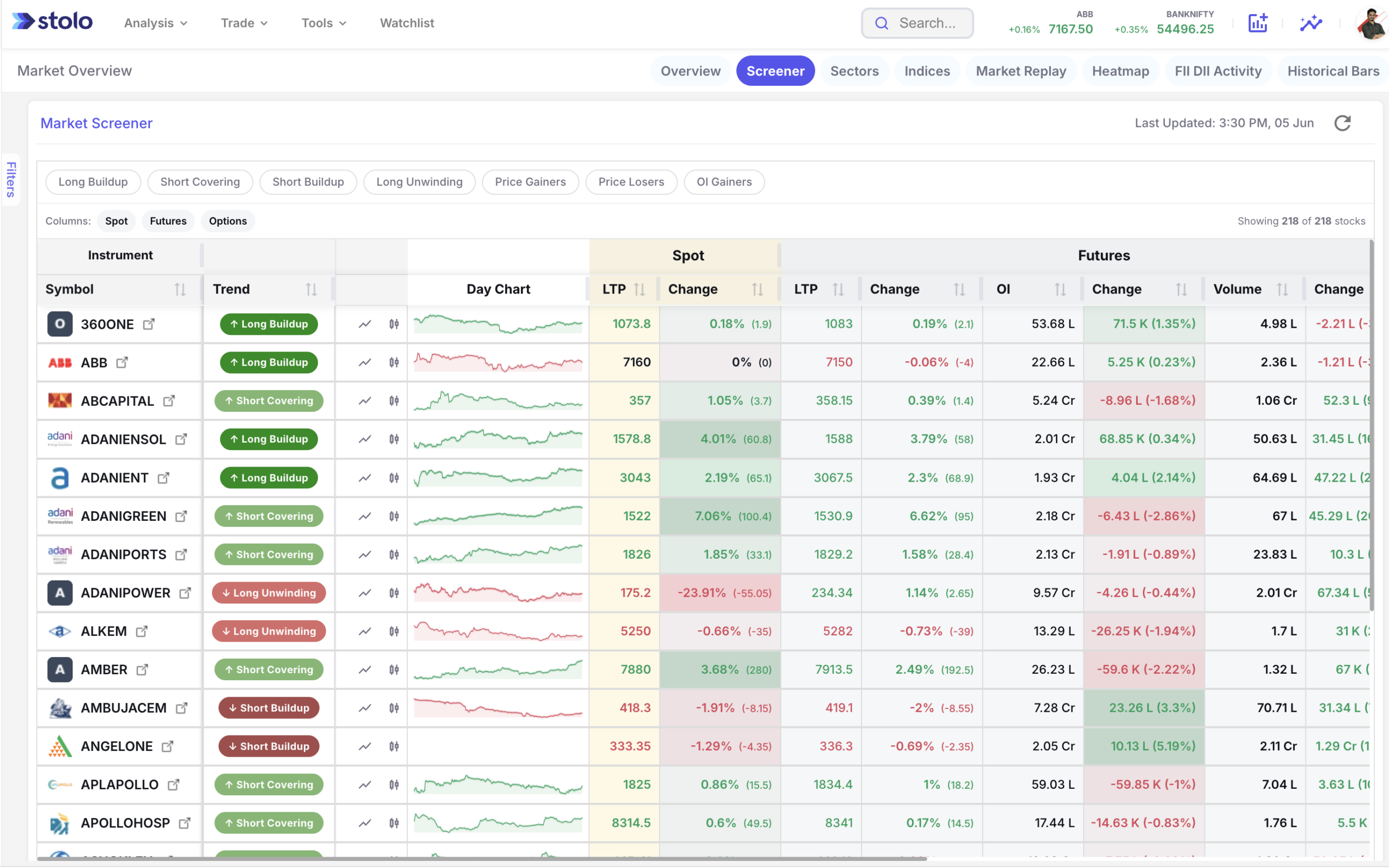Toggle Price Losers filter chip
Image resolution: width=1389 pixels, height=868 pixels.
(x=631, y=182)
